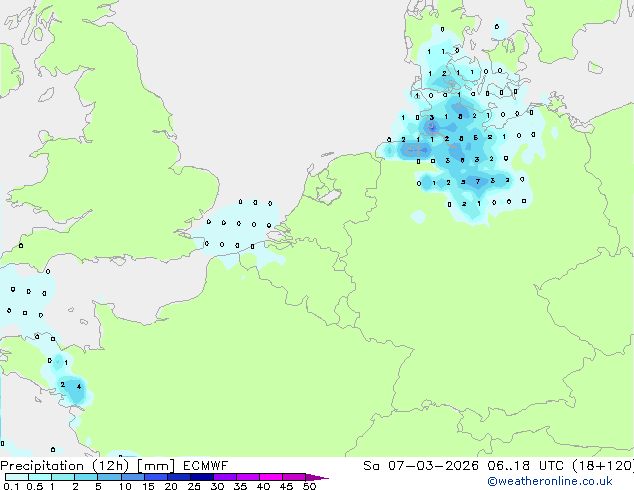Click the 0.5–1 mm legend color
Image resolution: width=634 pixels, height=490 pixels.
click(x=40, y=477)
